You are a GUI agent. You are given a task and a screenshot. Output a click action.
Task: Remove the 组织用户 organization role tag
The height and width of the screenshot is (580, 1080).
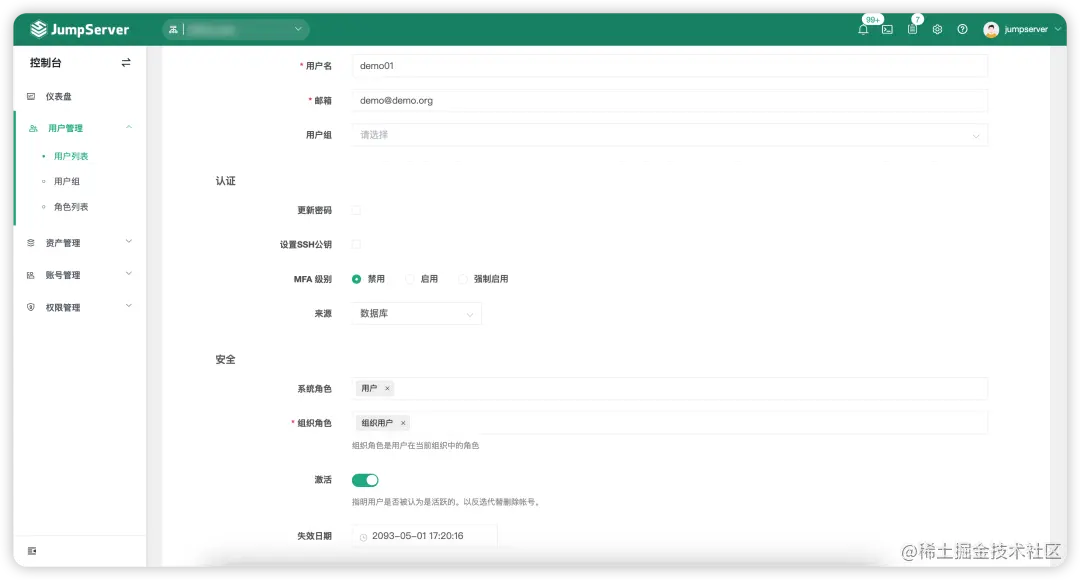point(403,423)
